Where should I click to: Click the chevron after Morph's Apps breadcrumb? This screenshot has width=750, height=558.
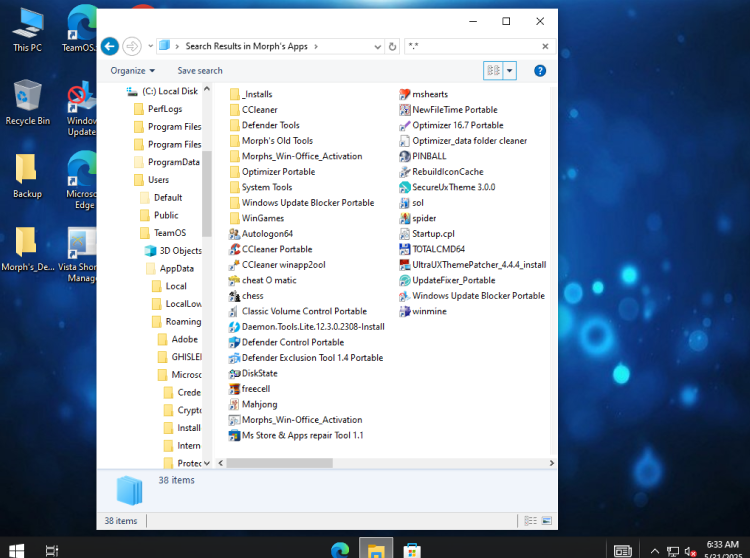coord(316,46)
